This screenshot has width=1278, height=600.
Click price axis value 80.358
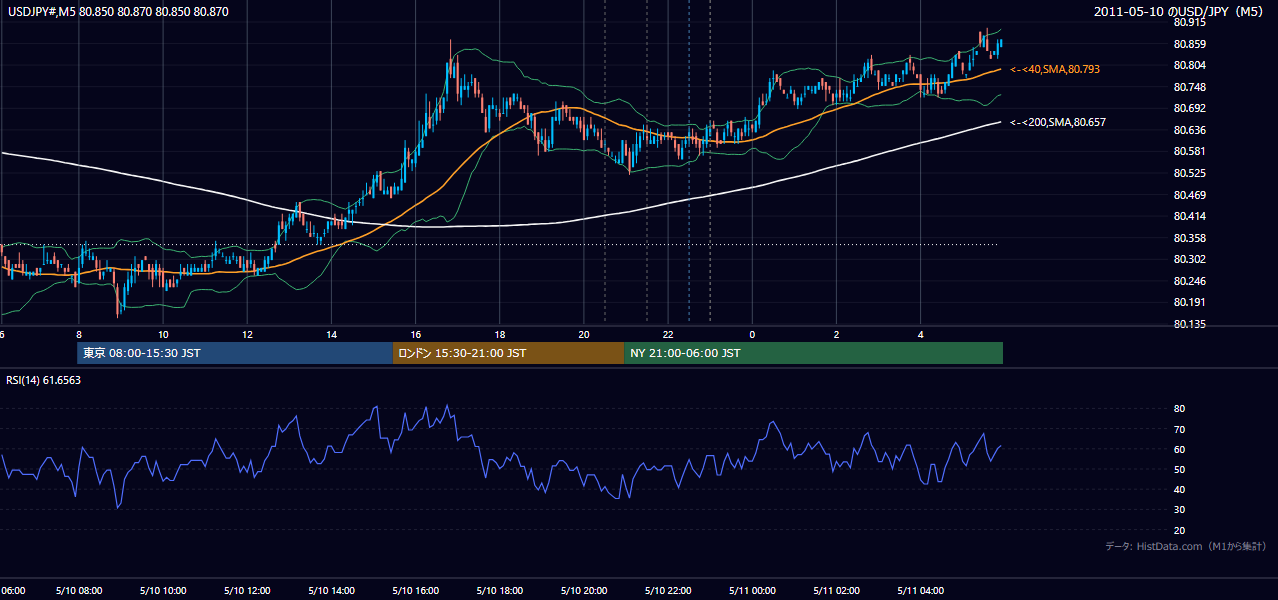coord(1190,238)
